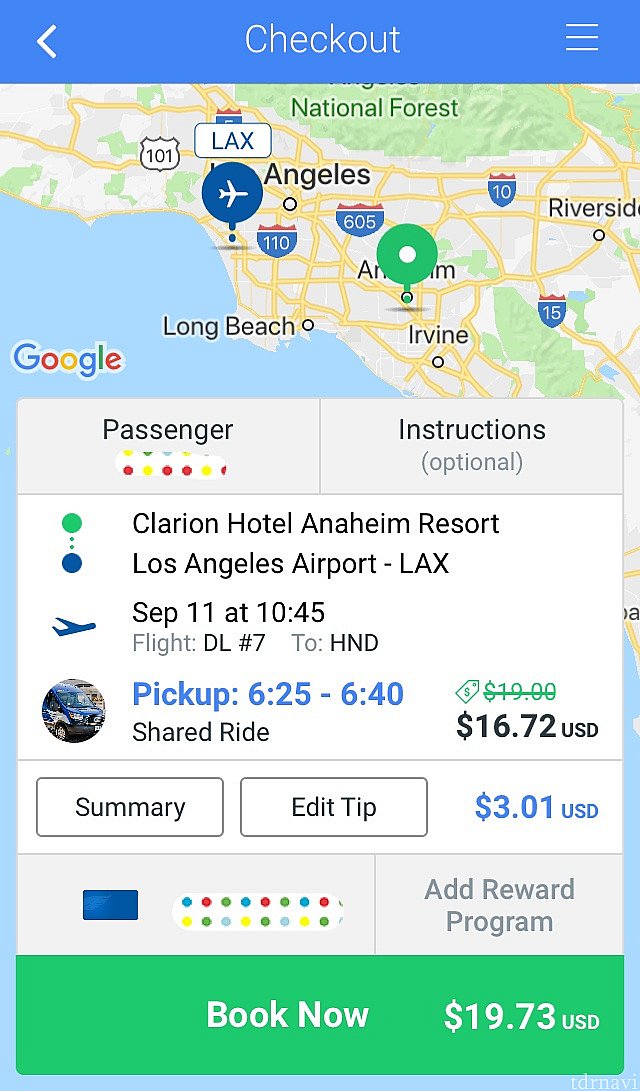Tap the blue flight airplane icon
Screen dimensions: 640x1091
click(x=74, y=627)
